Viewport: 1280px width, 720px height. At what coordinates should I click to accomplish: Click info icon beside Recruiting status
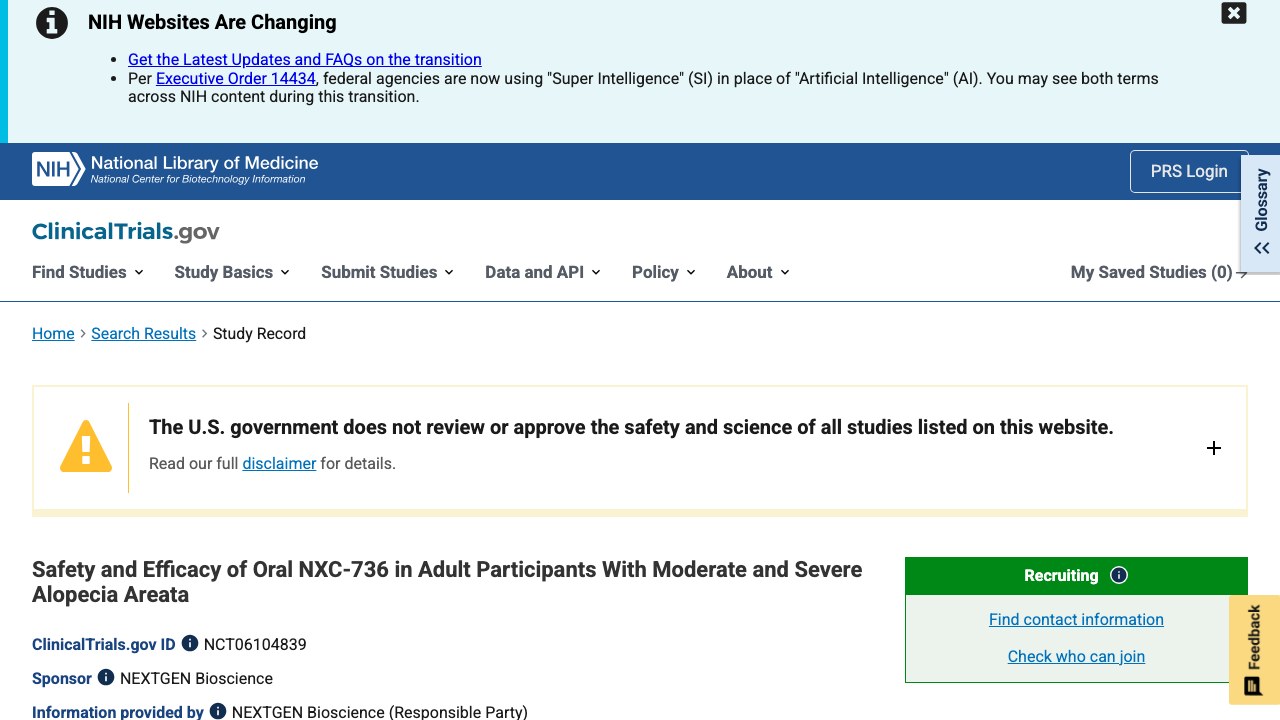click(1119, 575)
